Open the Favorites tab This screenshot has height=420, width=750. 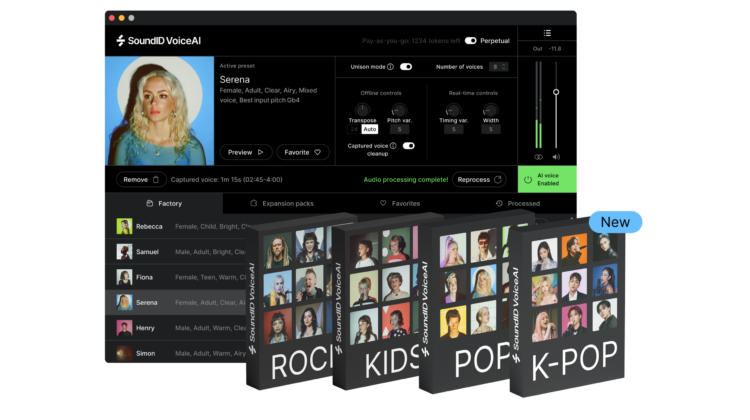click(x=400, y=203)
